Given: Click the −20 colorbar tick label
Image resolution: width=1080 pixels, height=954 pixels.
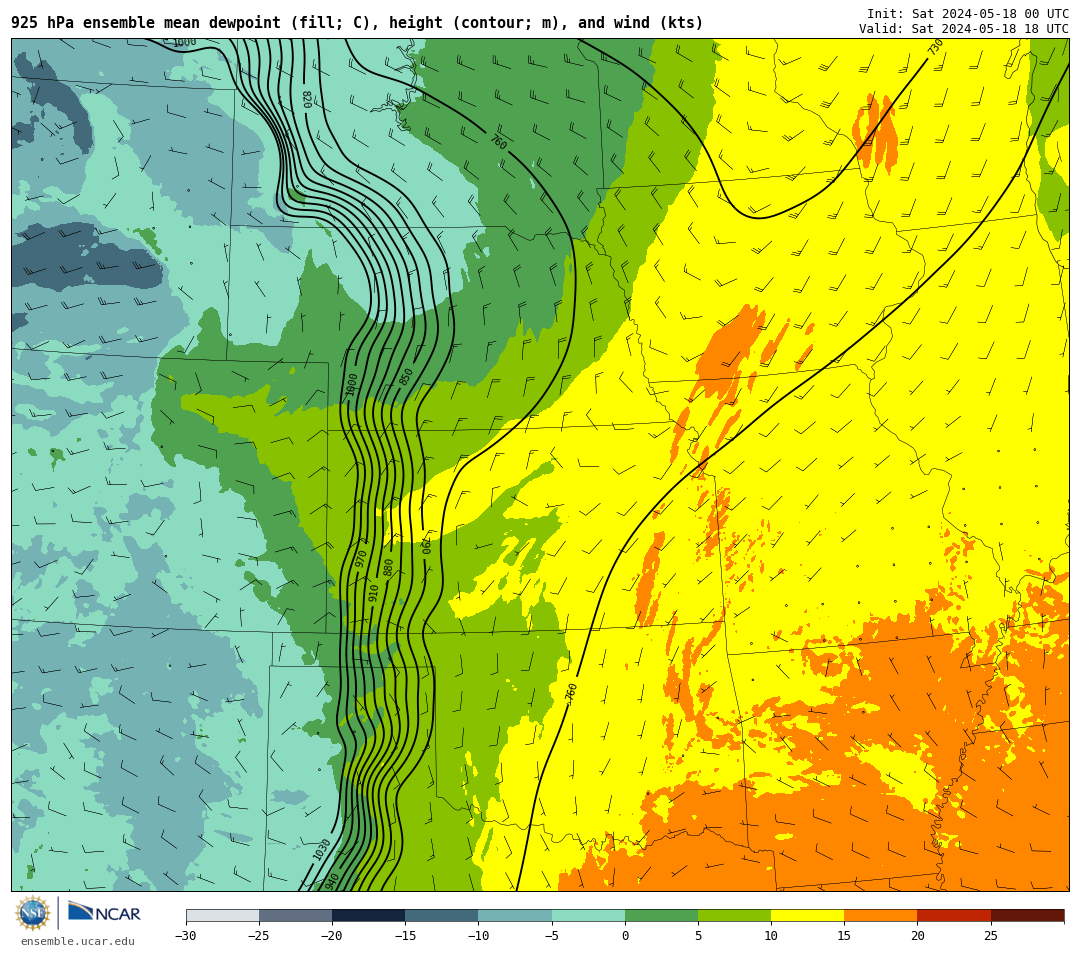Looking at the screenshot, I should [x=332, y=935].
